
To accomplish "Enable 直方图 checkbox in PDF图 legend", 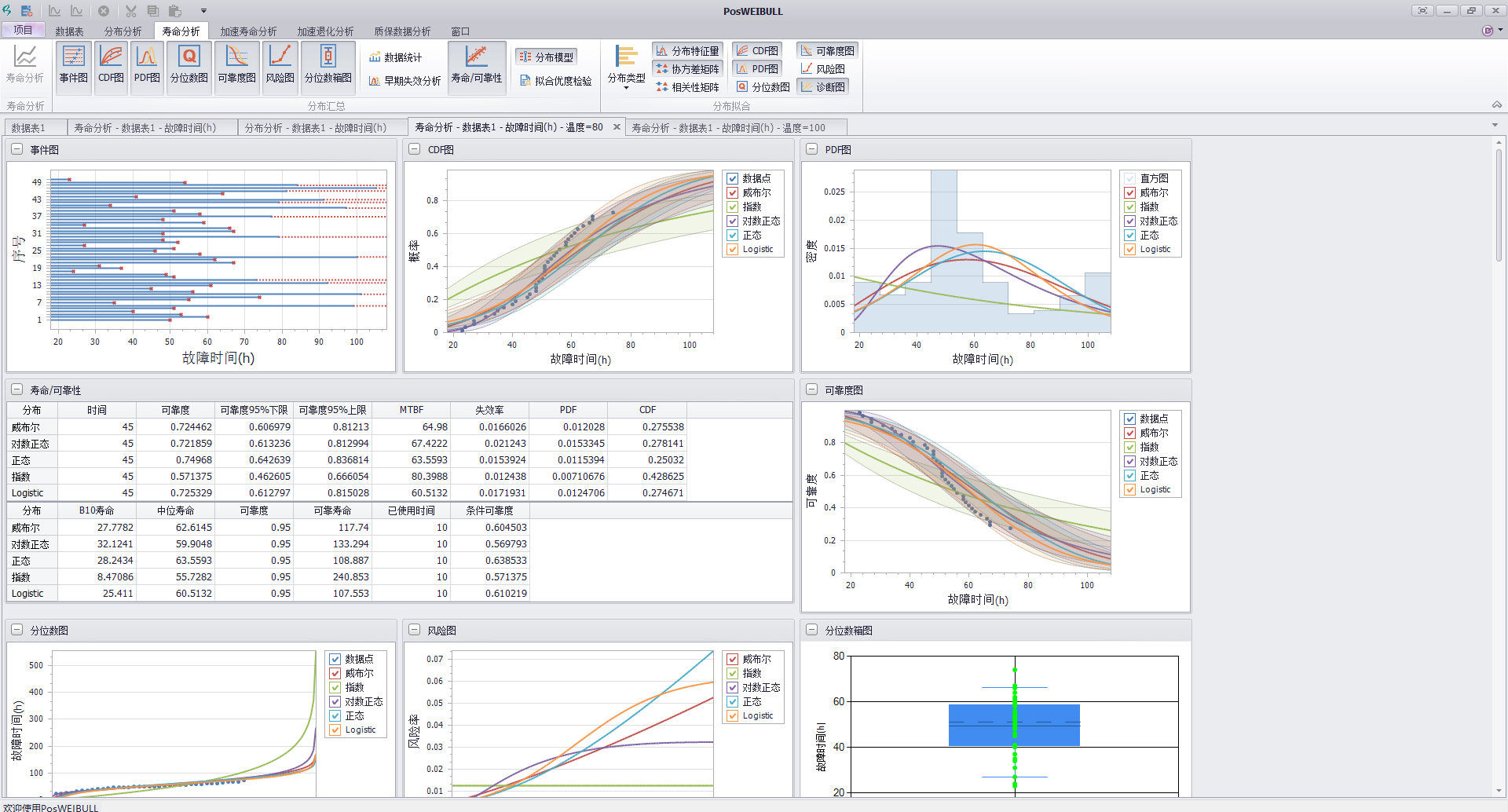I will point(1129,179).
